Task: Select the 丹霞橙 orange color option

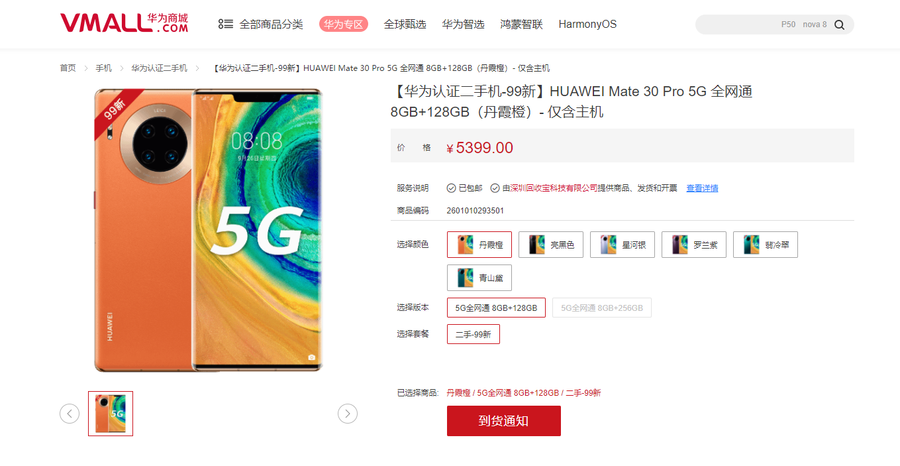Action: pos(479,244)
